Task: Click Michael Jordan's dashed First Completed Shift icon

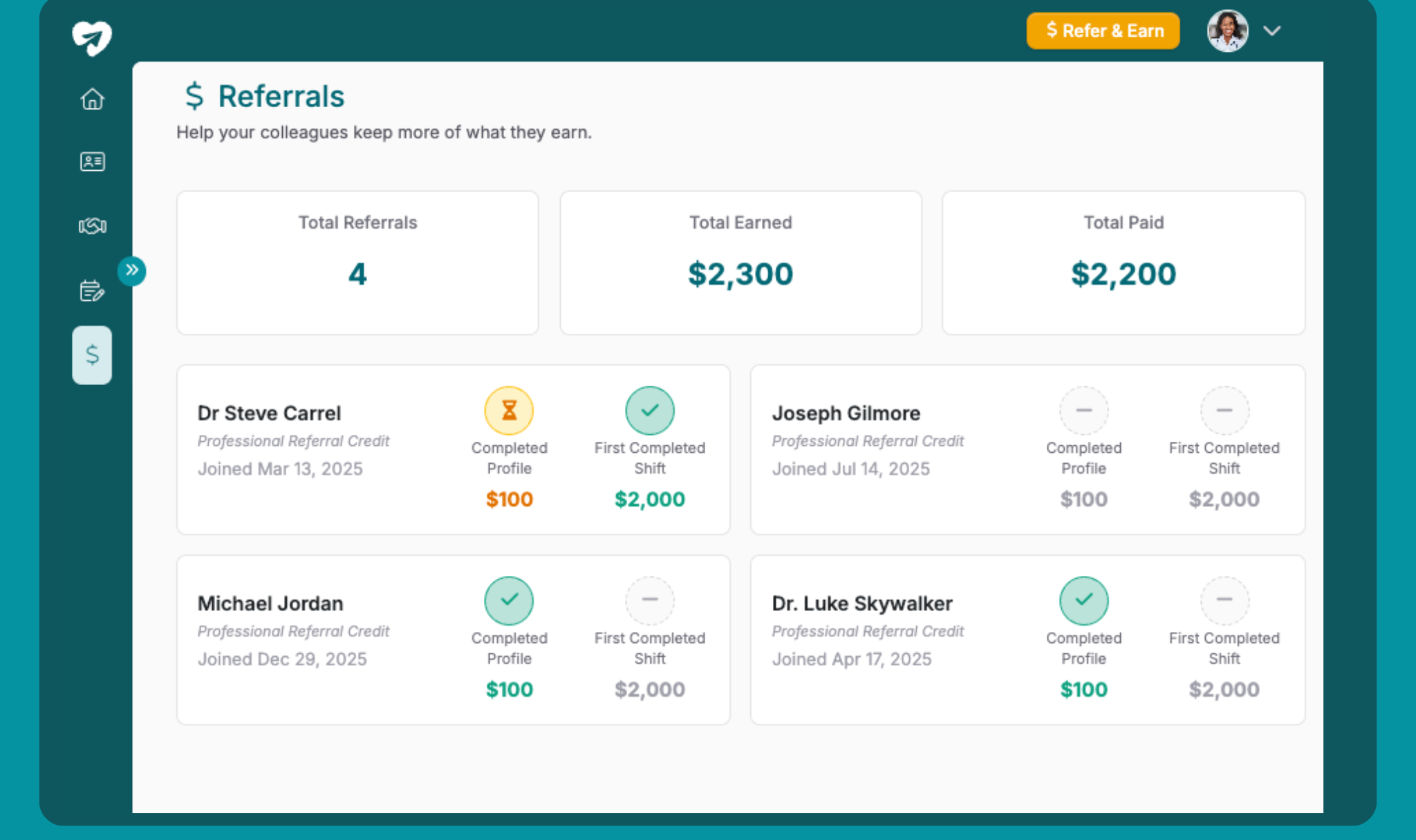Action: [x=650, y=600]
